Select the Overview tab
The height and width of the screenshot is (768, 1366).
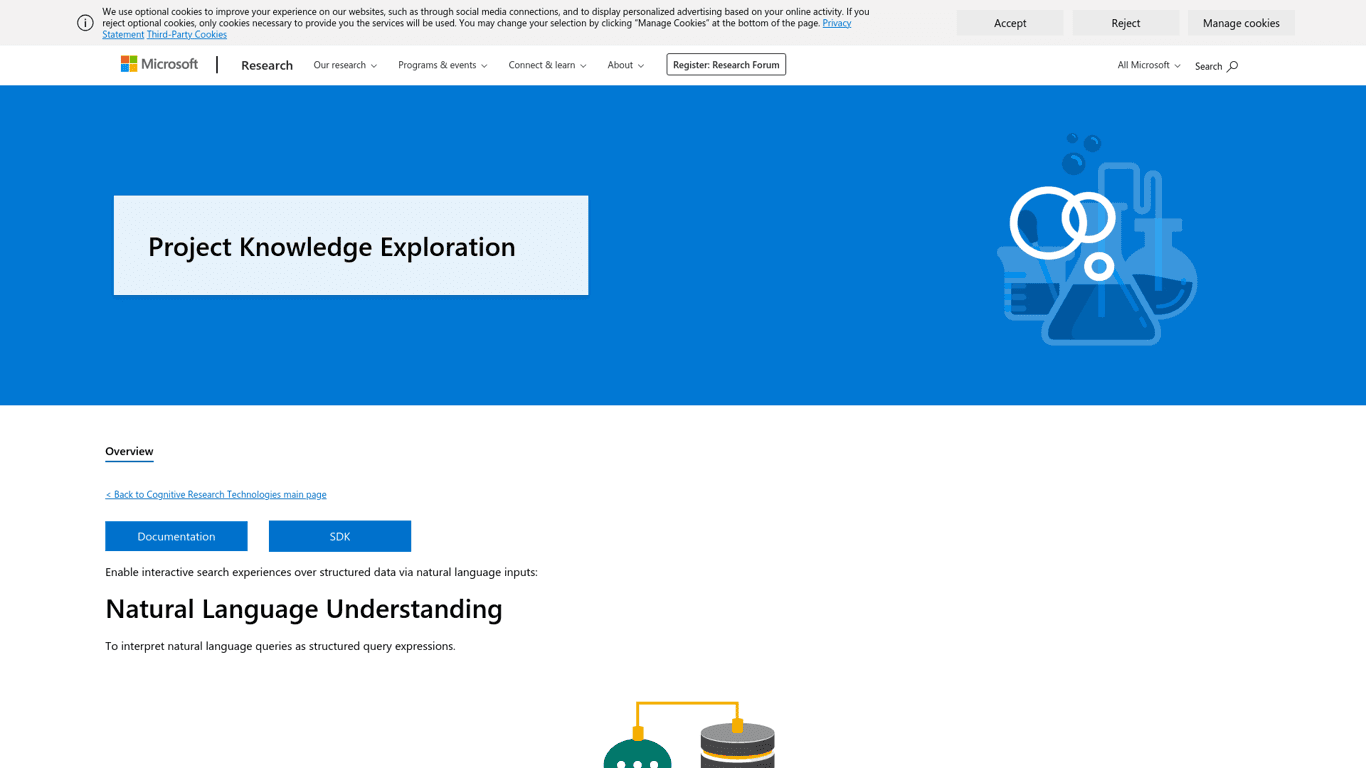coord(129,451)
